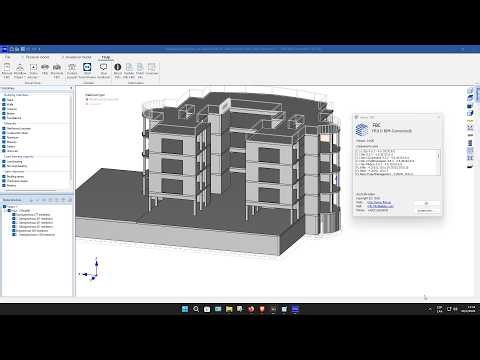Image resolution: width=480 pixels, height=360 pixels.
Task: Click the lower button in About dialog
Action: point(427,210)
